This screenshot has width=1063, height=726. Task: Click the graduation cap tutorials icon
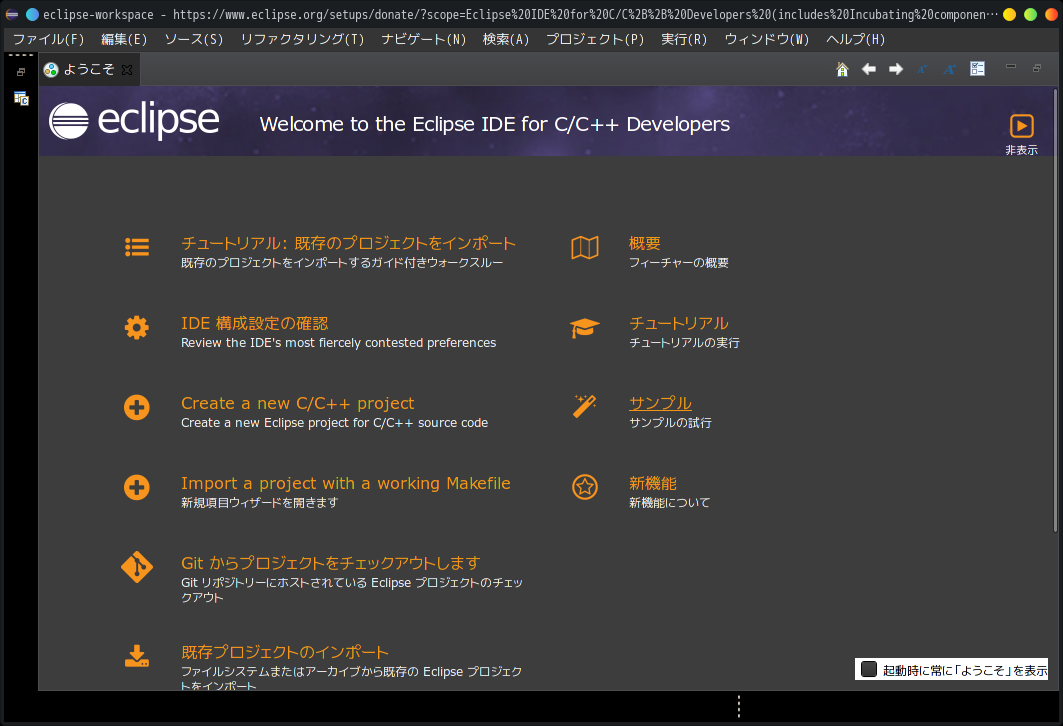pos(585,328)
